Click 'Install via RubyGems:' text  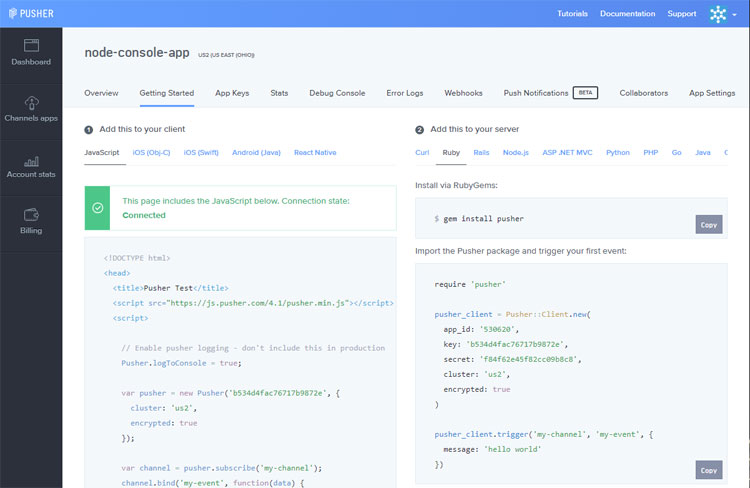456,185
